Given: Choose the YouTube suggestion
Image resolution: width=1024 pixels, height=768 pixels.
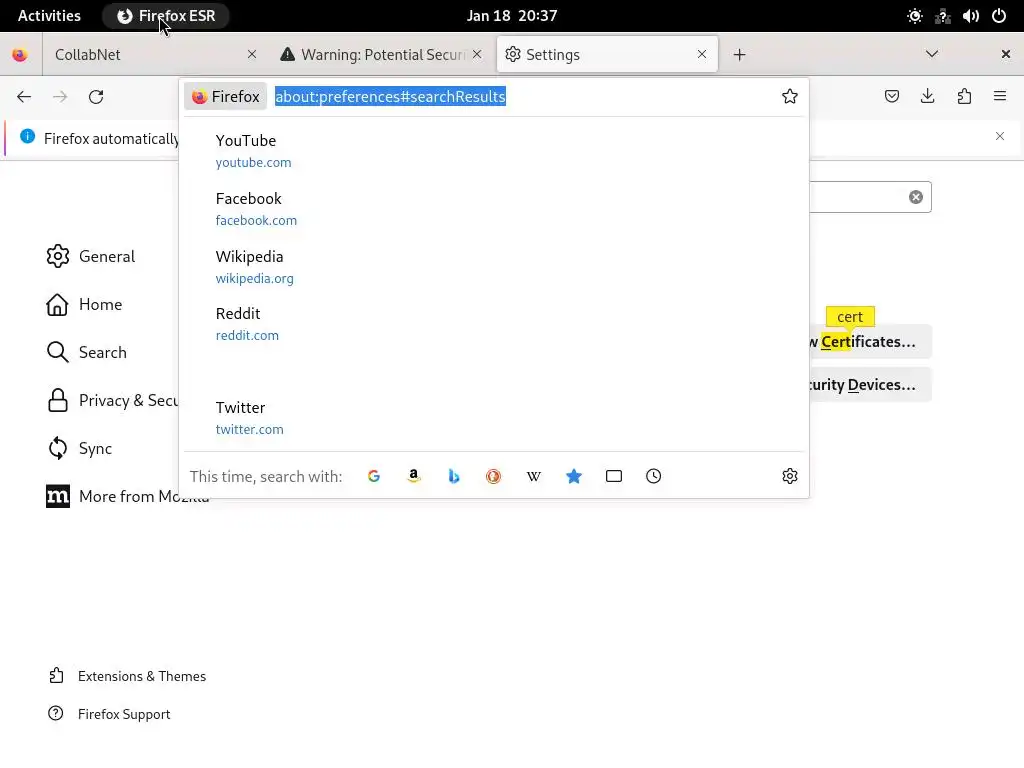Looking at the screenshot, I should pos(493,151).
